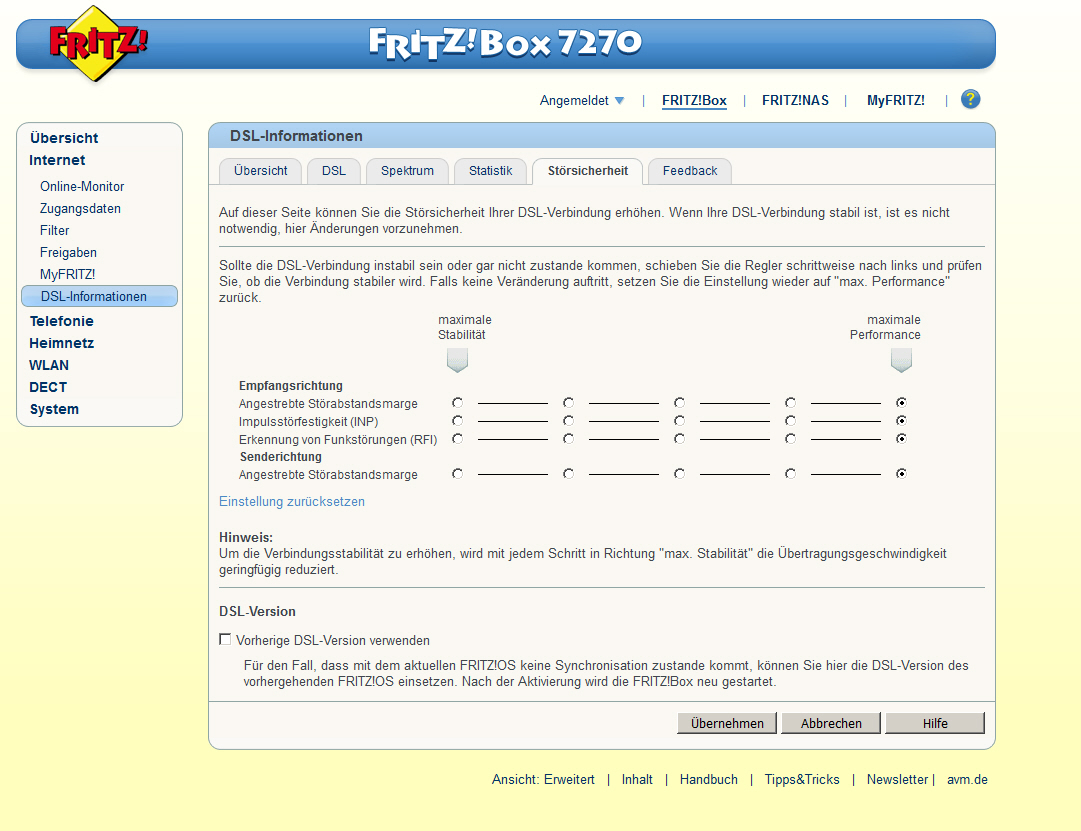Select second step for Funkstörungen (RFI)

pyautogui.click(x=568, y=439)
